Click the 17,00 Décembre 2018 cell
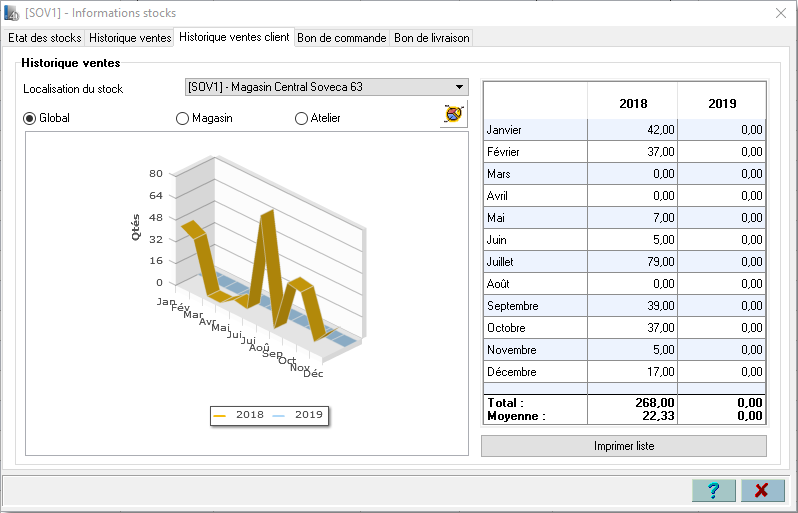The image size is (798, 513). click(x=633, y=372)
